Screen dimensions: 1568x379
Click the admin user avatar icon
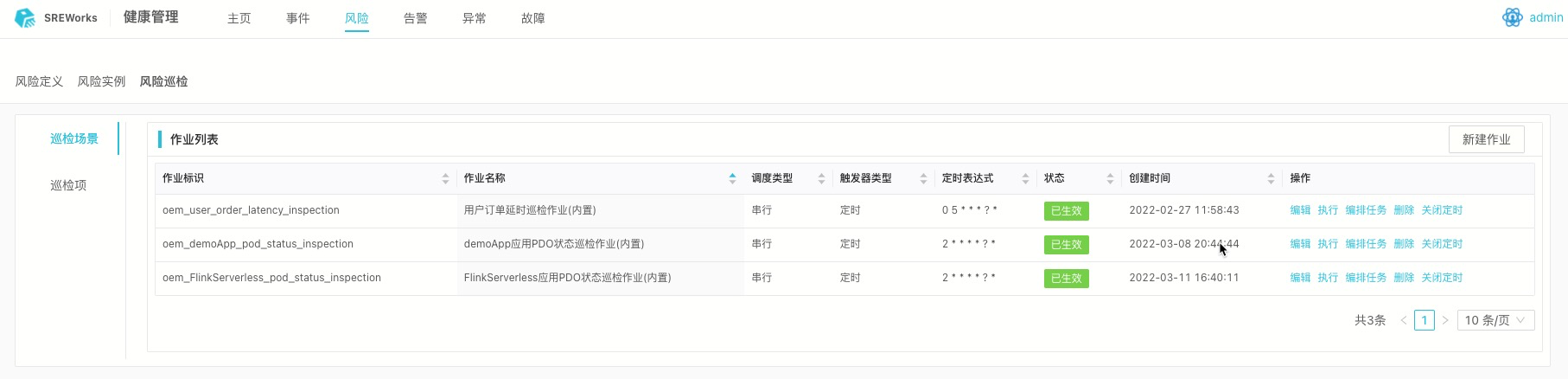[x=1512, y=17]
